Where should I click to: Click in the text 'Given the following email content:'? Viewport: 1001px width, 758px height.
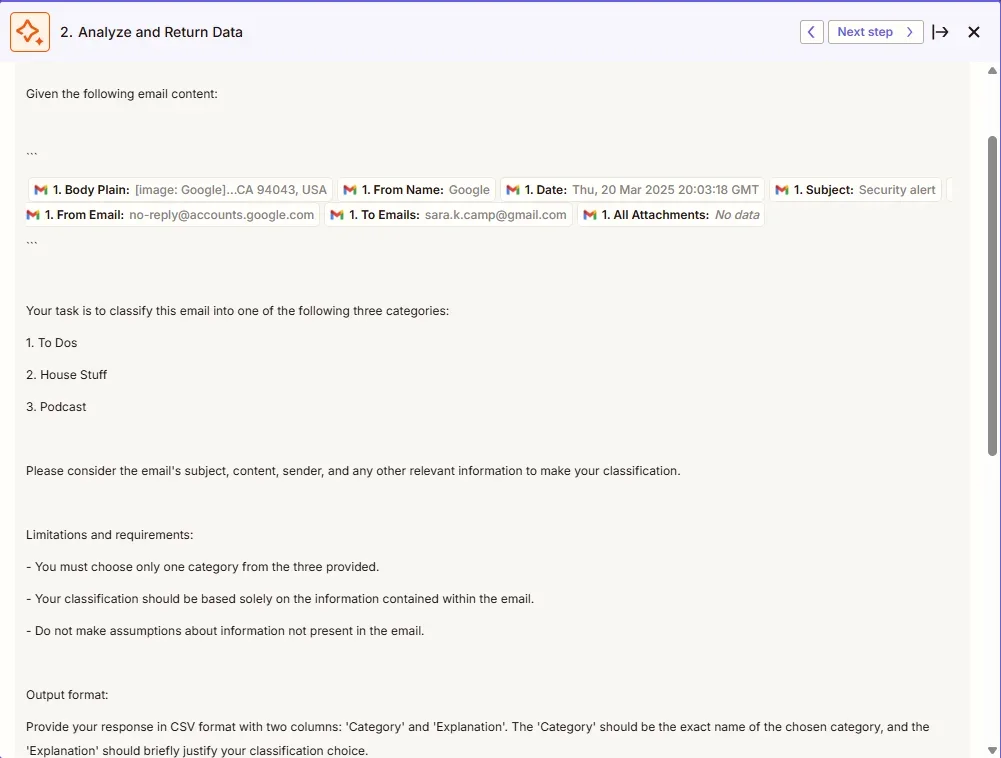pyautogui.click(x=121, y=94)
